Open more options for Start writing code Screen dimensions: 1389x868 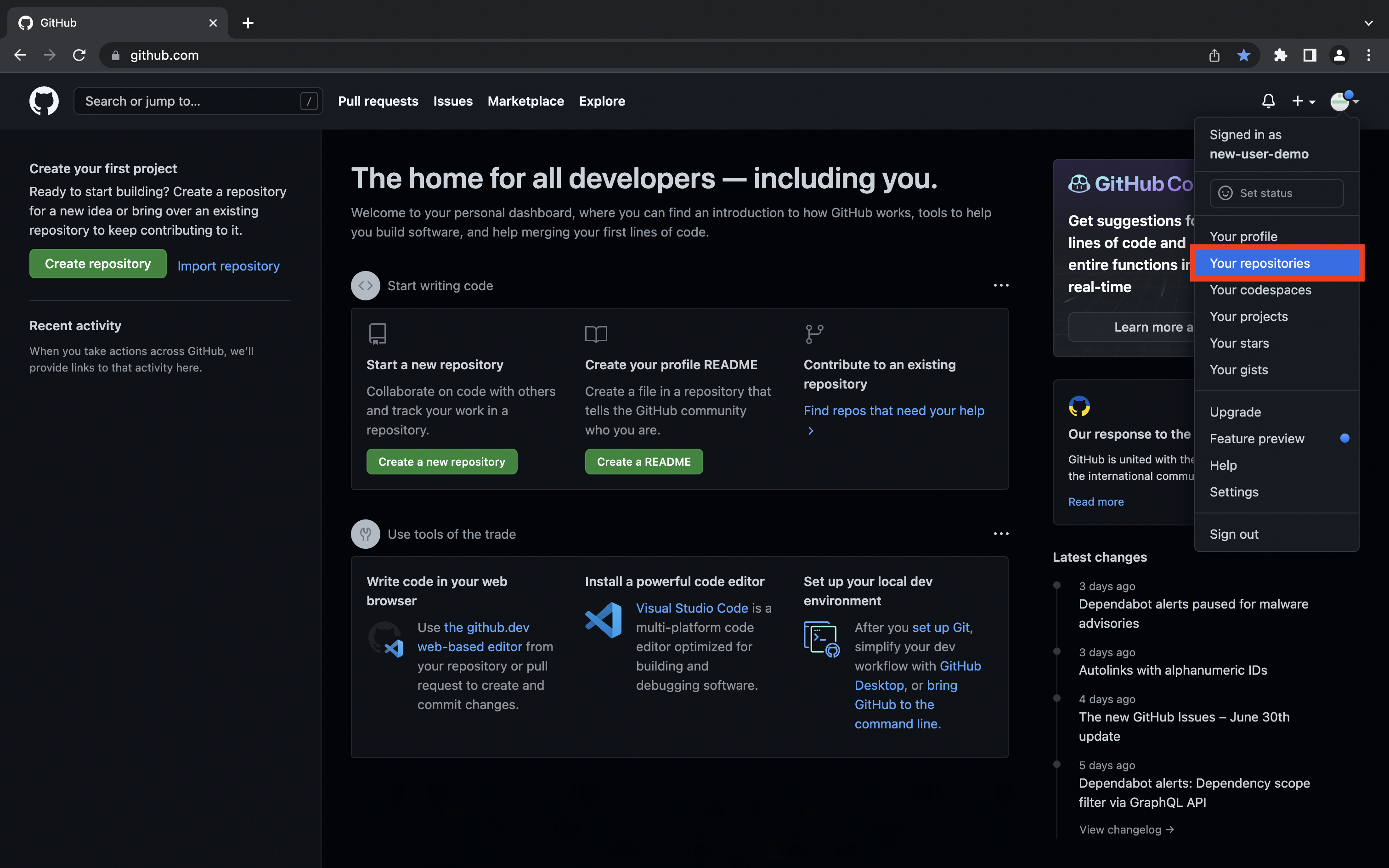coord(1001,285)
